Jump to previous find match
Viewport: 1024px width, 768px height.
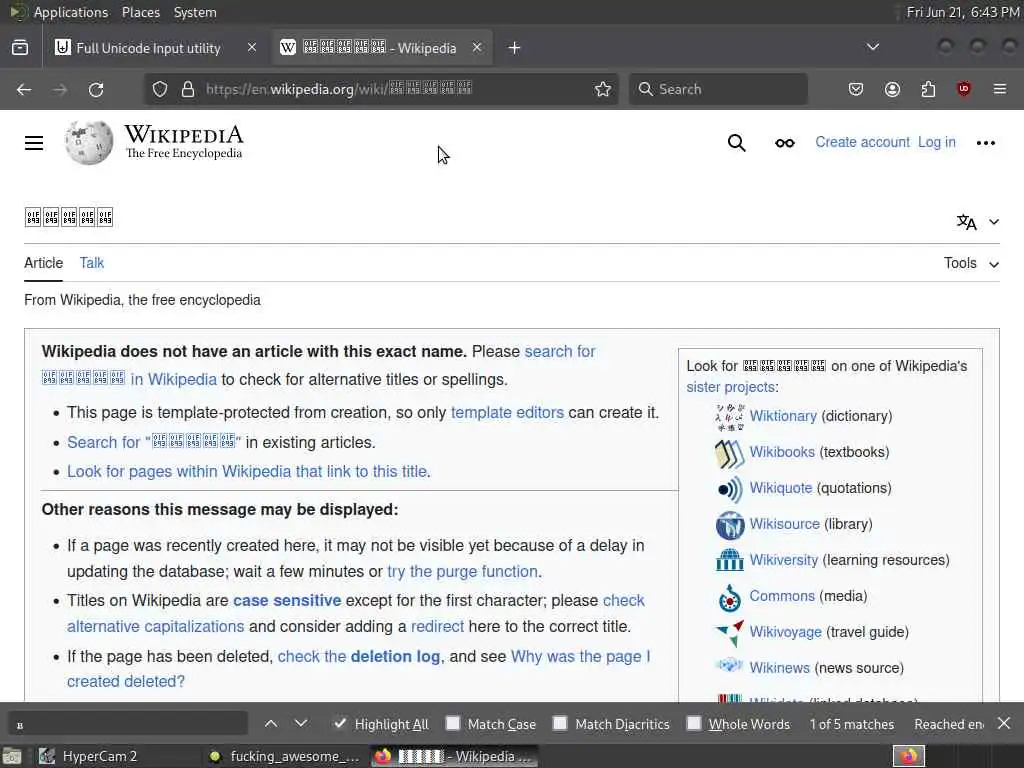pos(271,724)
